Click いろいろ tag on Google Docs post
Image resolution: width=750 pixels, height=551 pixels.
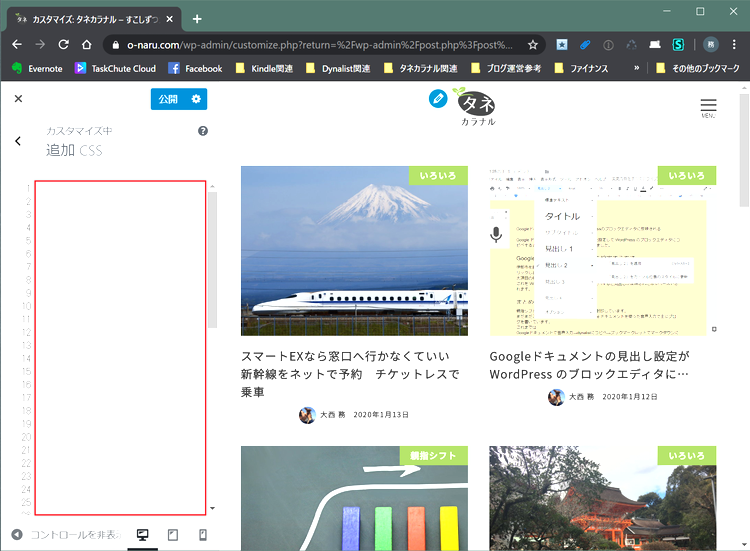[687, 176]
